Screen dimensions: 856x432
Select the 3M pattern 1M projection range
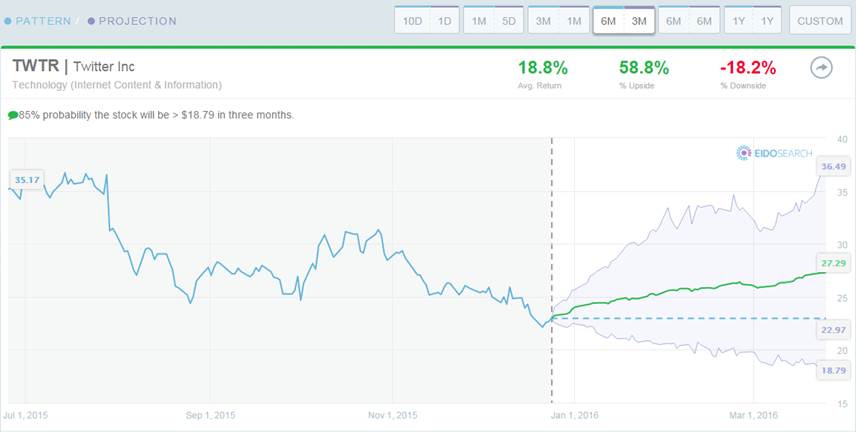(558, 21)
